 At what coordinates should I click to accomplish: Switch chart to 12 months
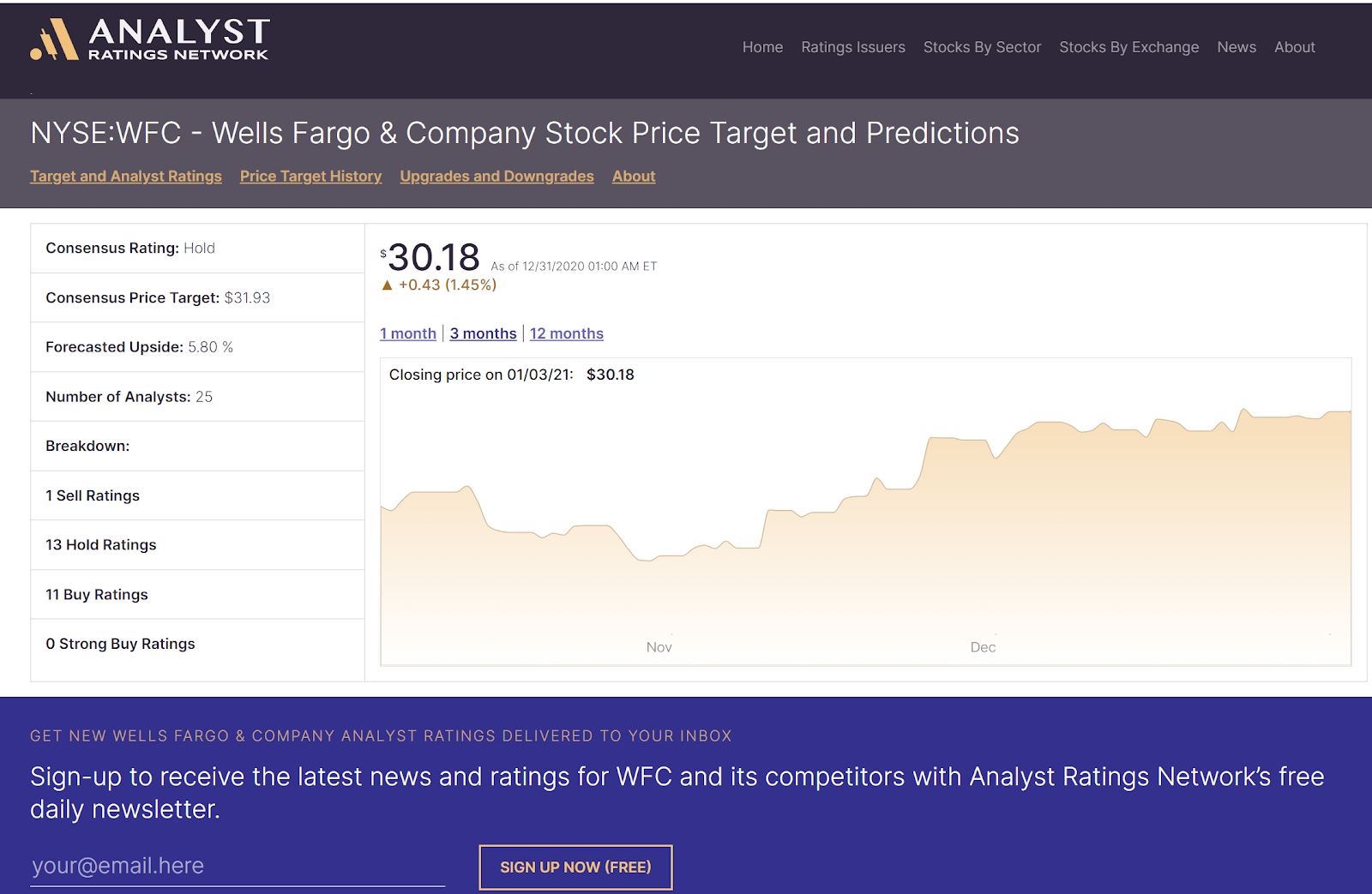pos(567,333)
